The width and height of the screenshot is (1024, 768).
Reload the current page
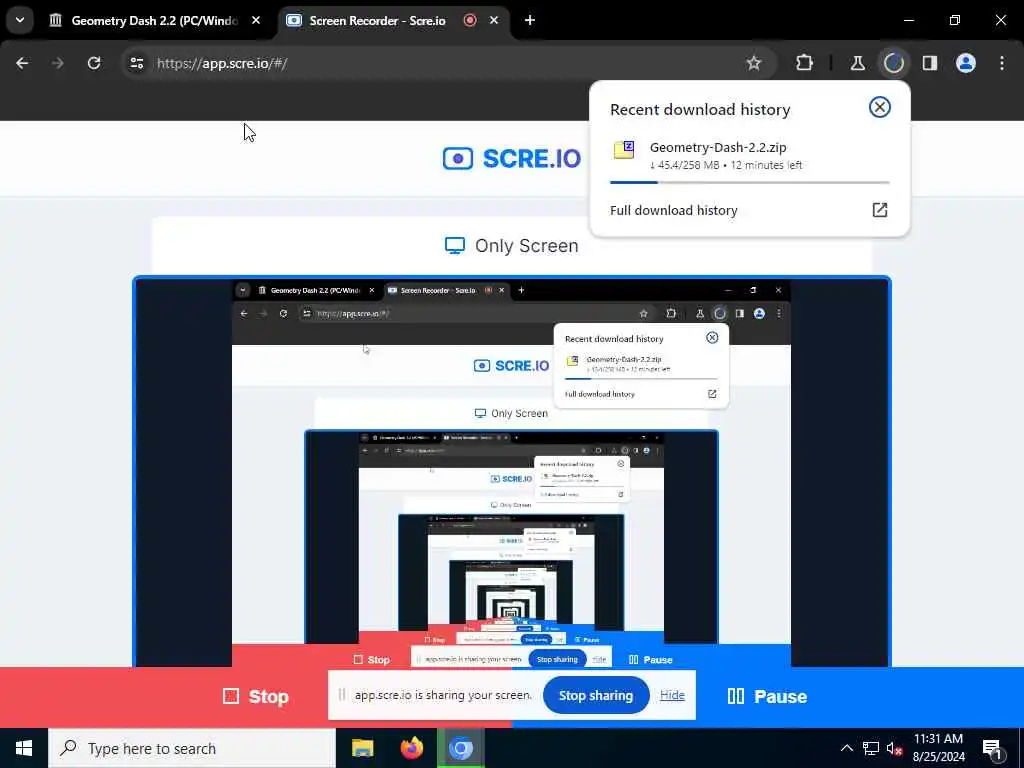[x=94, y=63]
